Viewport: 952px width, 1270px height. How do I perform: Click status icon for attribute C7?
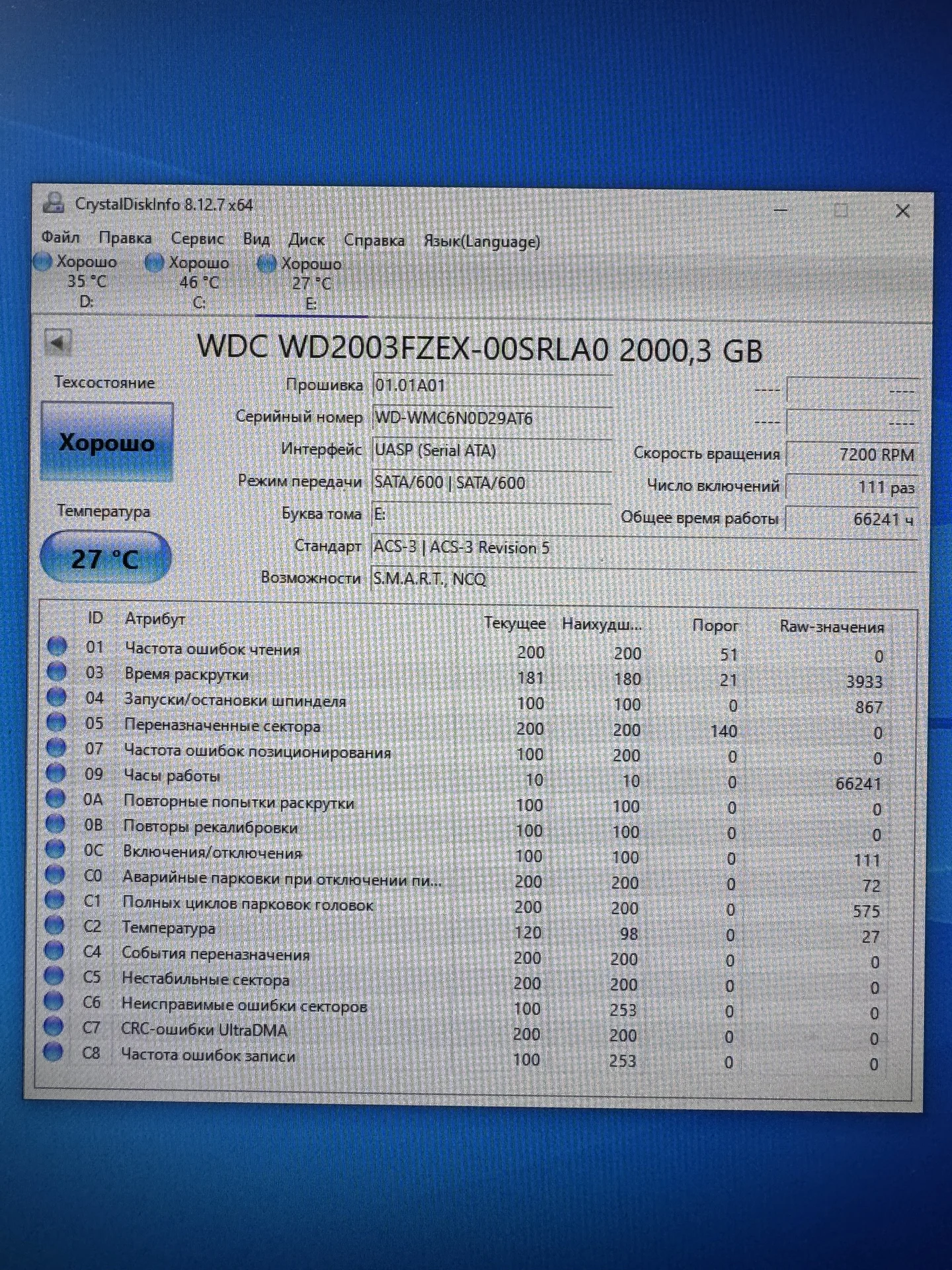point(53,1026)
